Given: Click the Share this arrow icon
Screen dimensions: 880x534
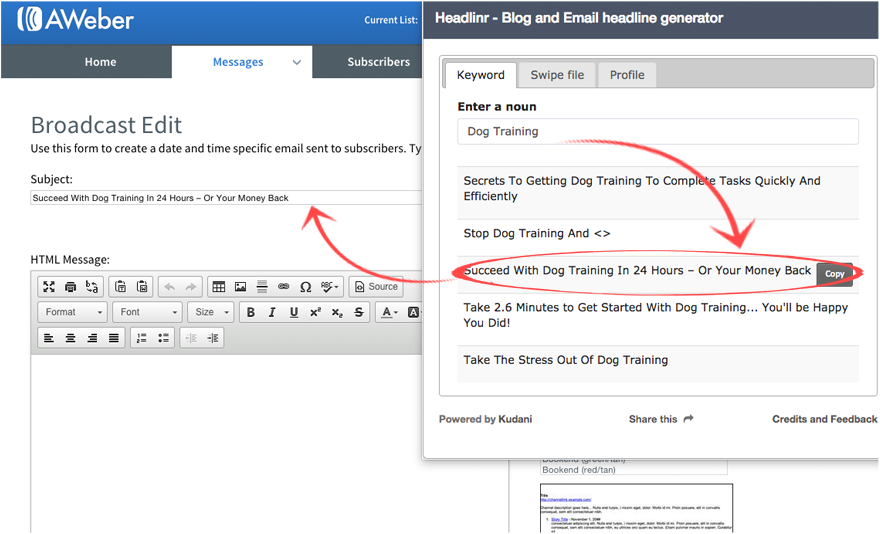Looking at the screenshot, I should point(689,418).
